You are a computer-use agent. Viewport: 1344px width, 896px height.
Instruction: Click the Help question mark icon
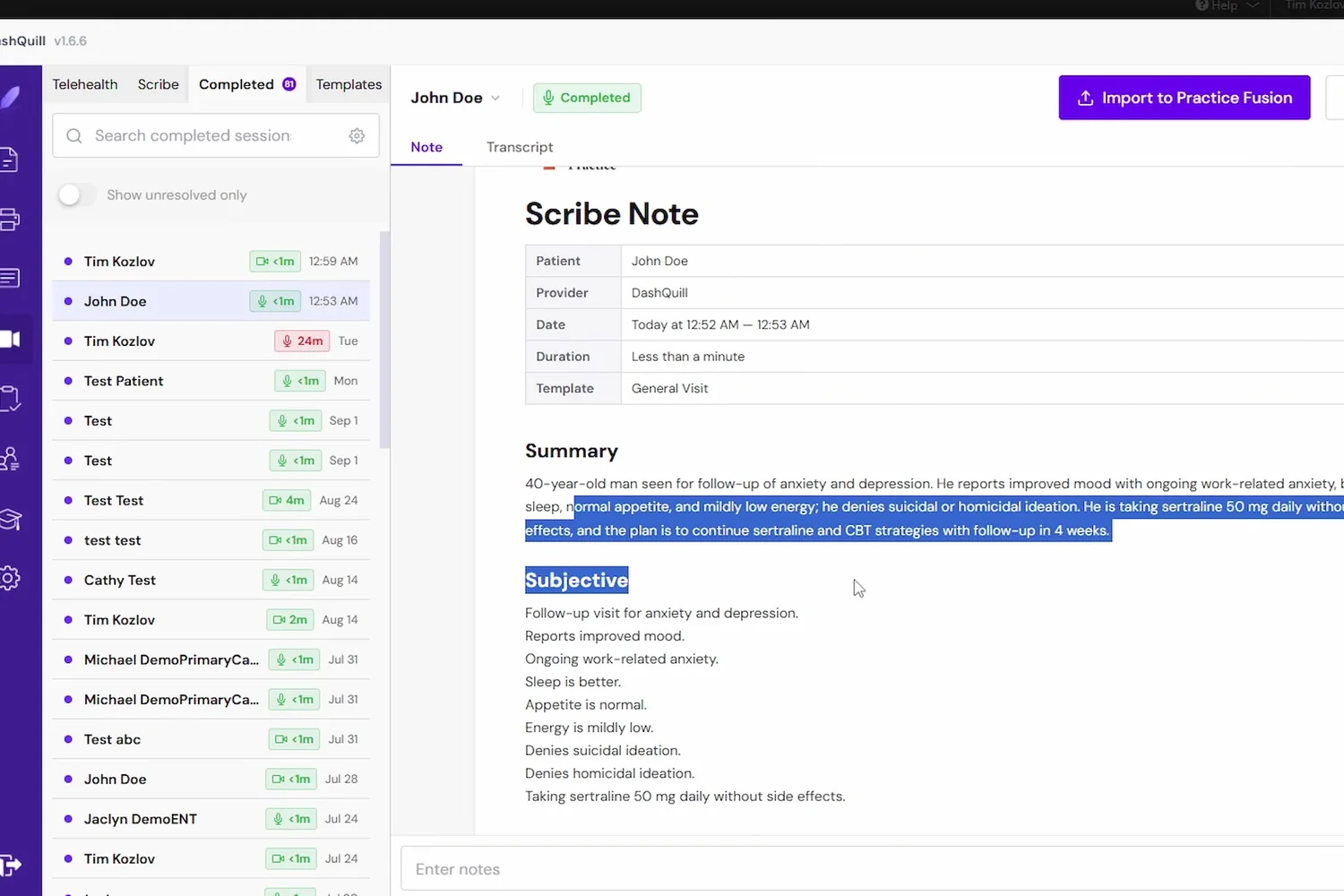[1202, 5]
